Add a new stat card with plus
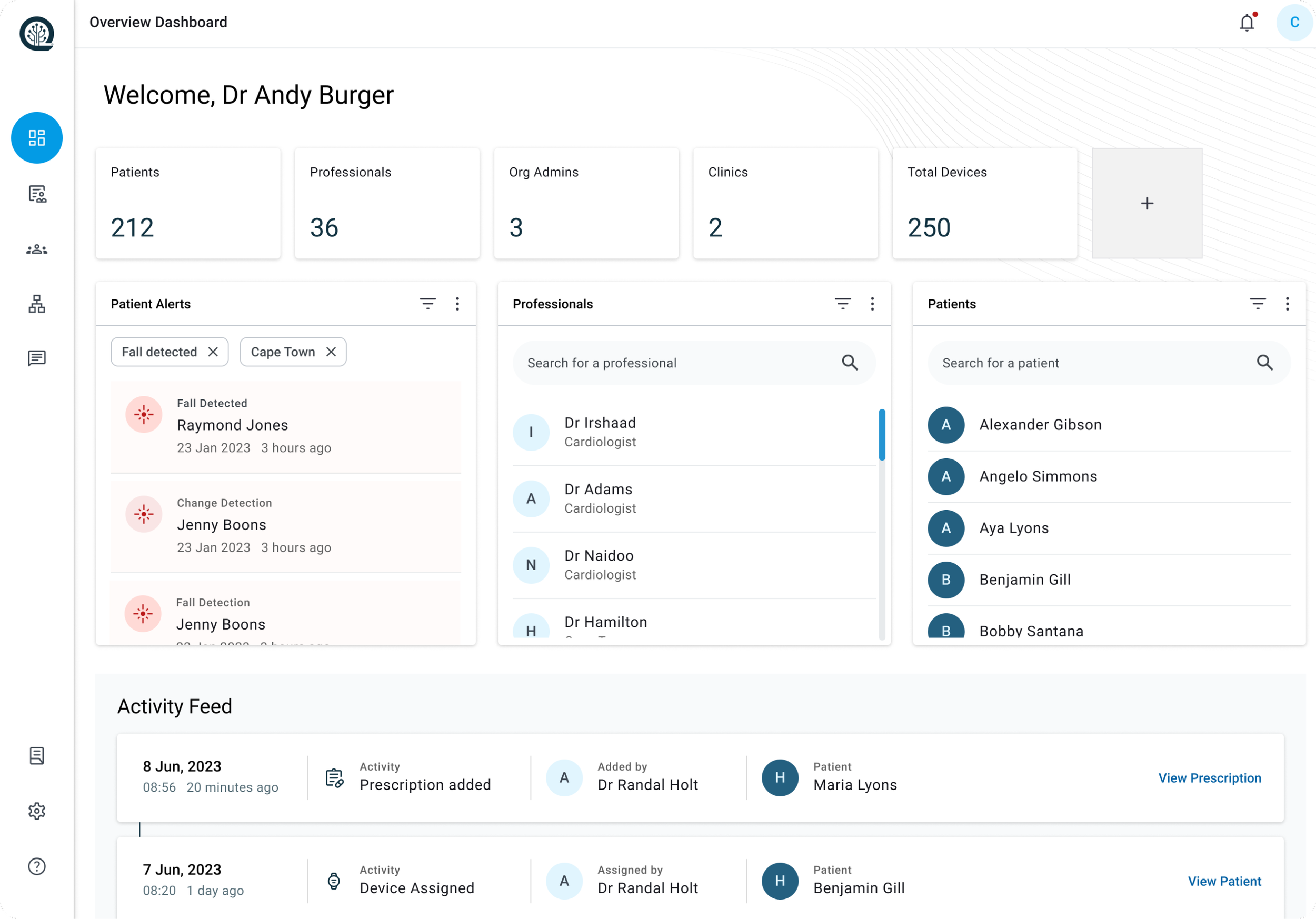The width and height of the screenshot is (1316, 919). coord(1147,203)
